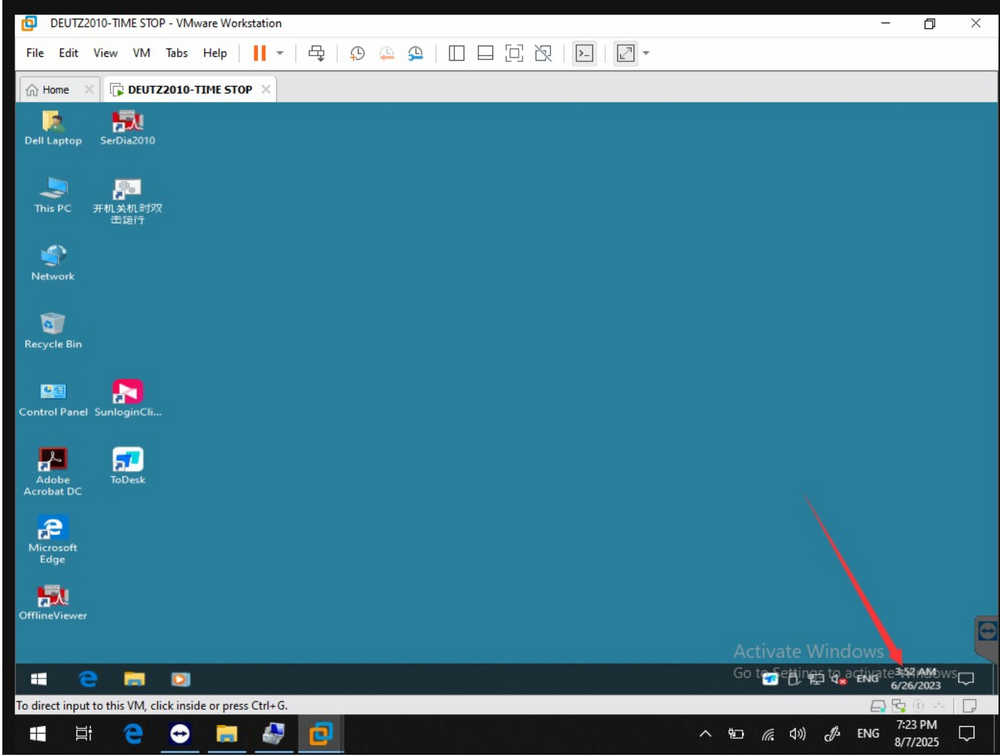This screenshot has width=1000, height=756.
Task: Open host volume control
Action: (797, 734)
